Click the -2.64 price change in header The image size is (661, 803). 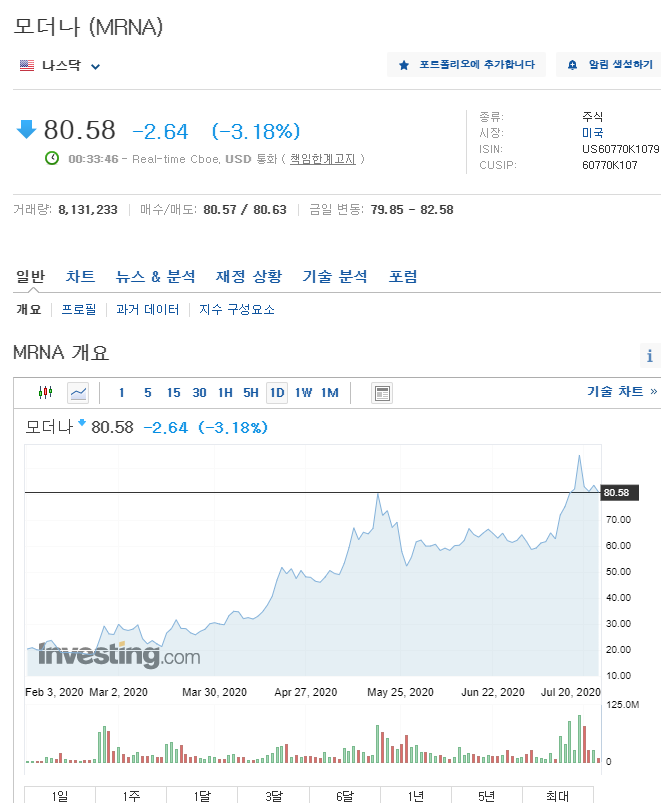click(160, 132)
